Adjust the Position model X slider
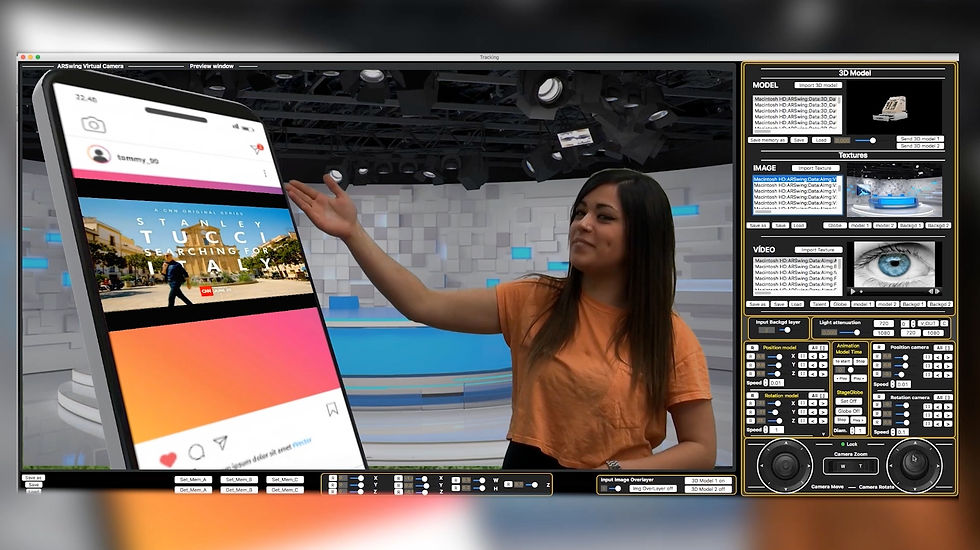Viewport: 980px width, 550px height. tap(775, 357)
